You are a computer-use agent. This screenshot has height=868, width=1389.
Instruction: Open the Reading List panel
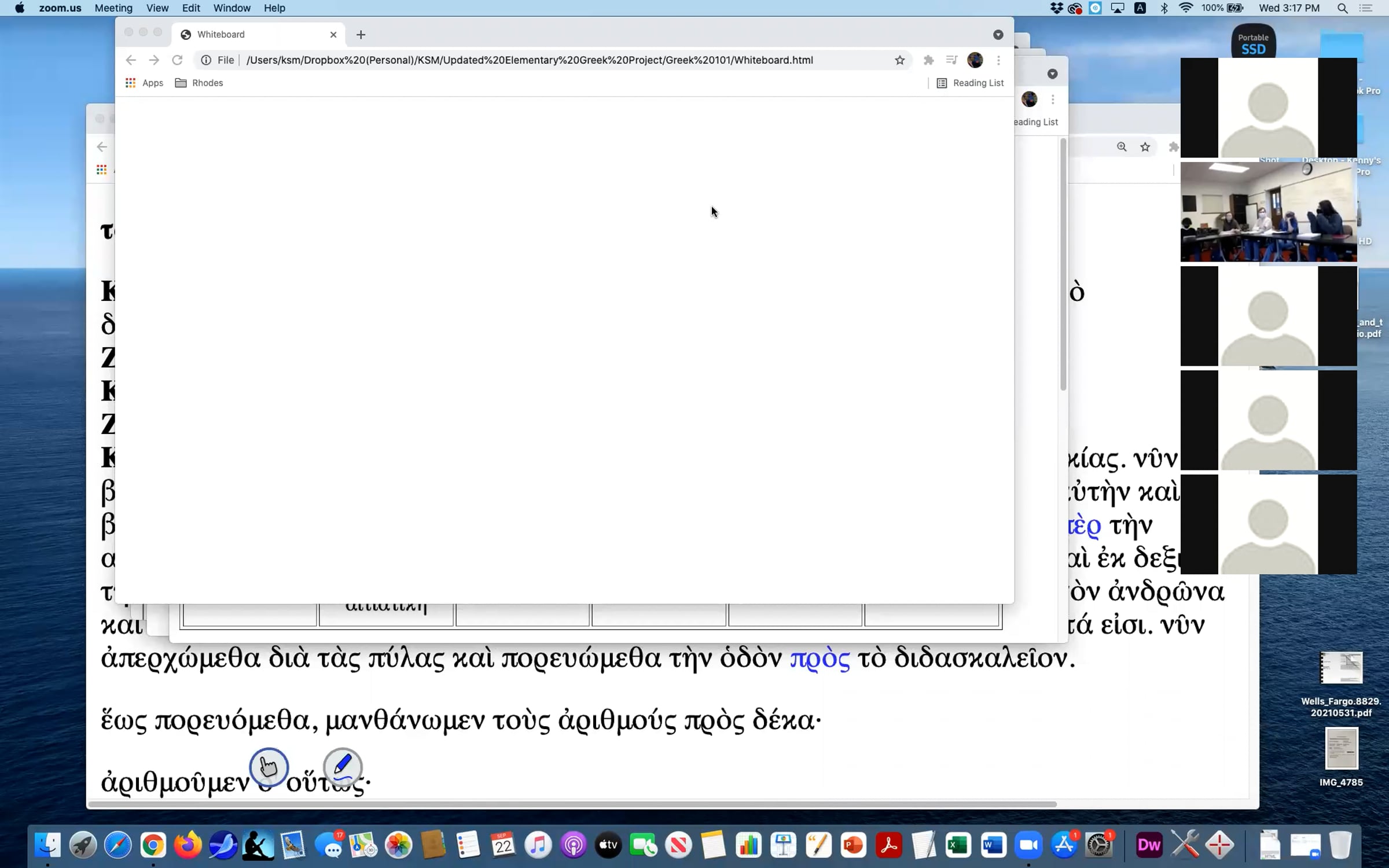(x=970, y=83)
